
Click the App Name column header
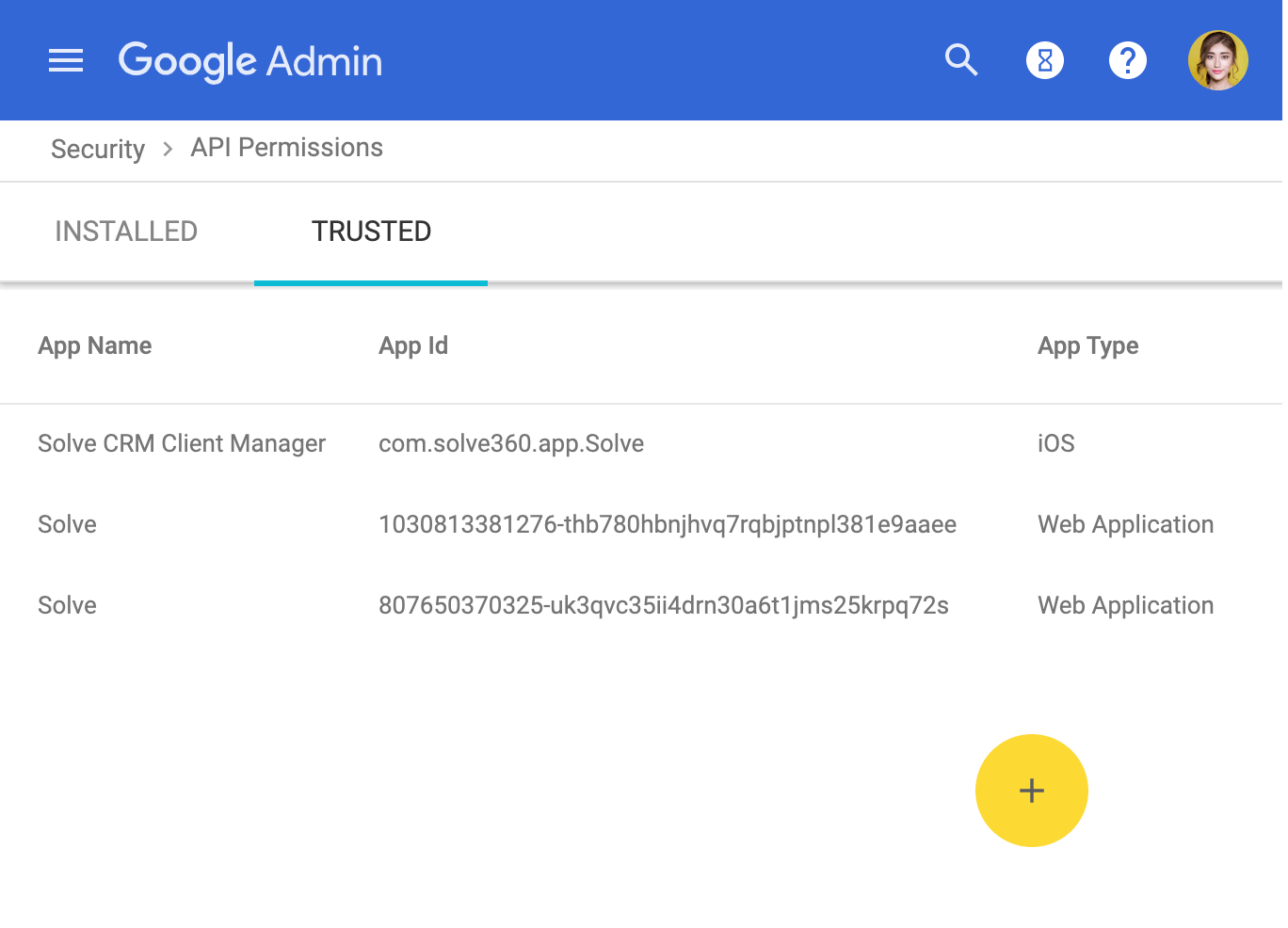pos(95,345)
